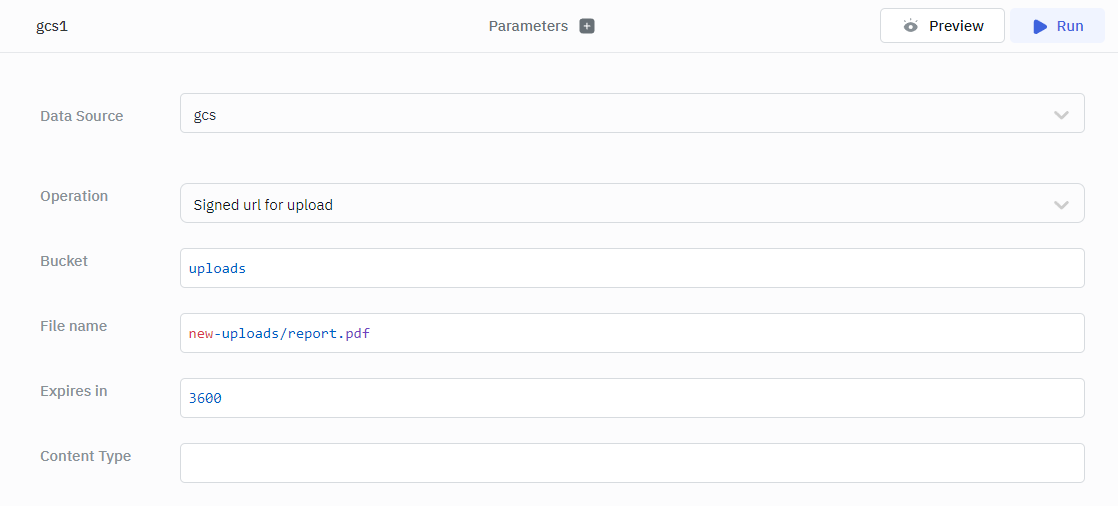Click the Content Type label
This screenshot has width=1118, height=506.
85,456
